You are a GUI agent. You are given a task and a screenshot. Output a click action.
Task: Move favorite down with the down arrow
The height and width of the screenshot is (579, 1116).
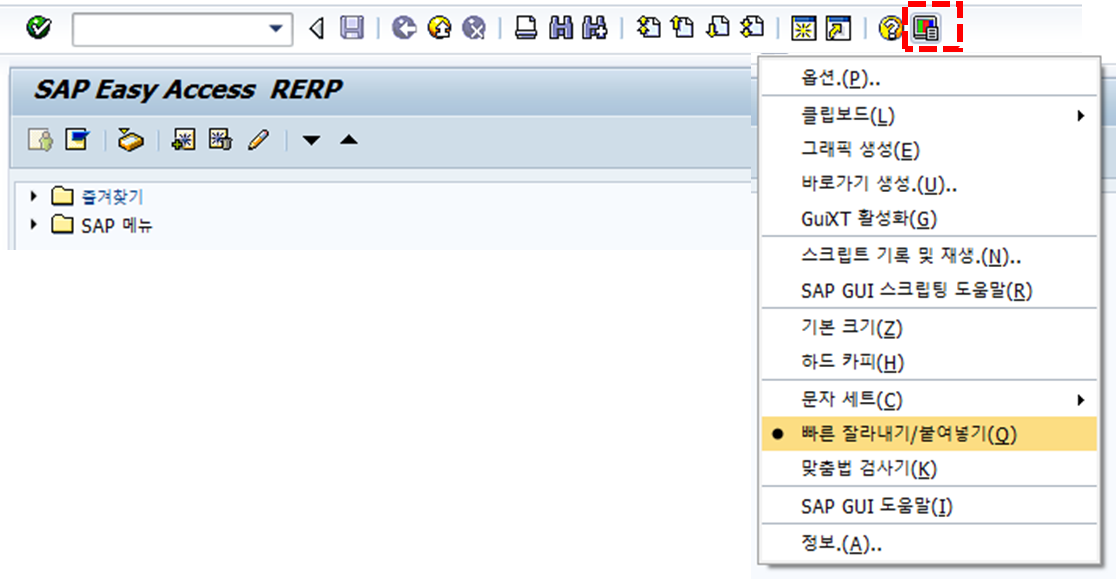pos(311,140)
